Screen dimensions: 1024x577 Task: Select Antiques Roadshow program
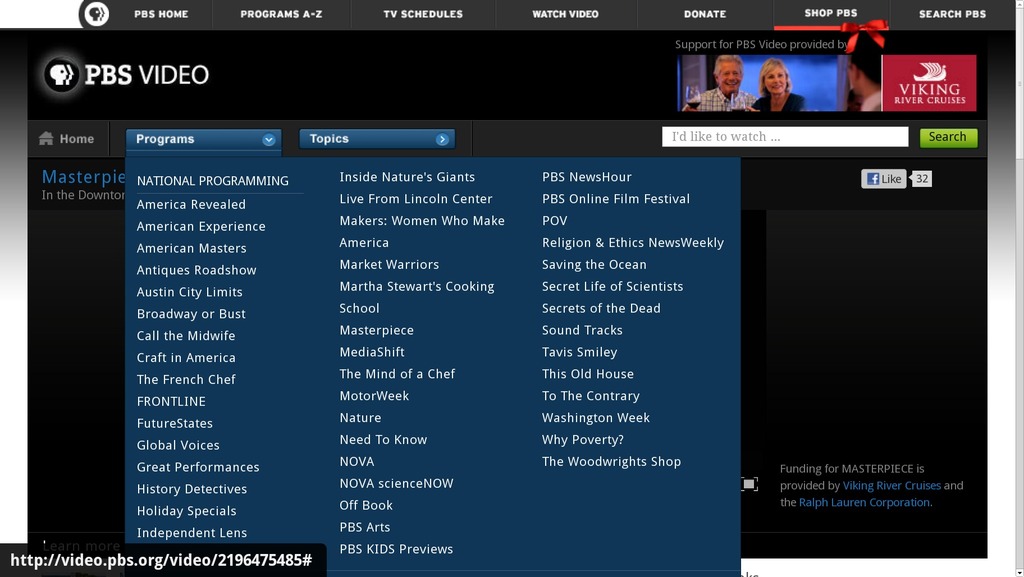197,270
